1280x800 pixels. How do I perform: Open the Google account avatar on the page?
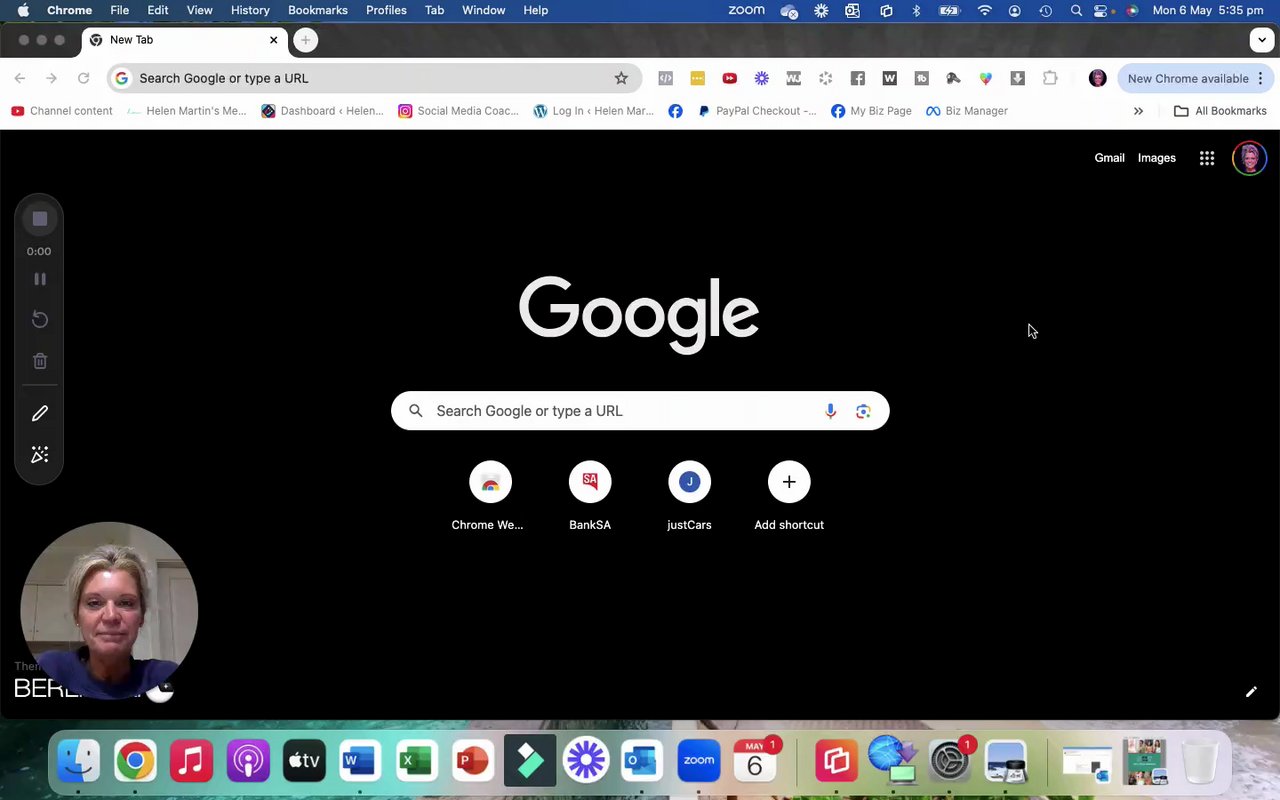tap(1250, 158)
